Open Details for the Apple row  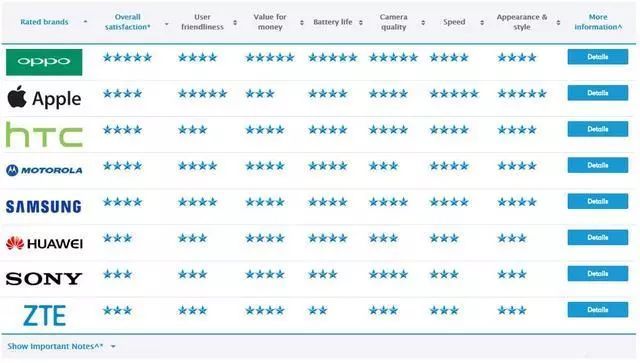598,93
